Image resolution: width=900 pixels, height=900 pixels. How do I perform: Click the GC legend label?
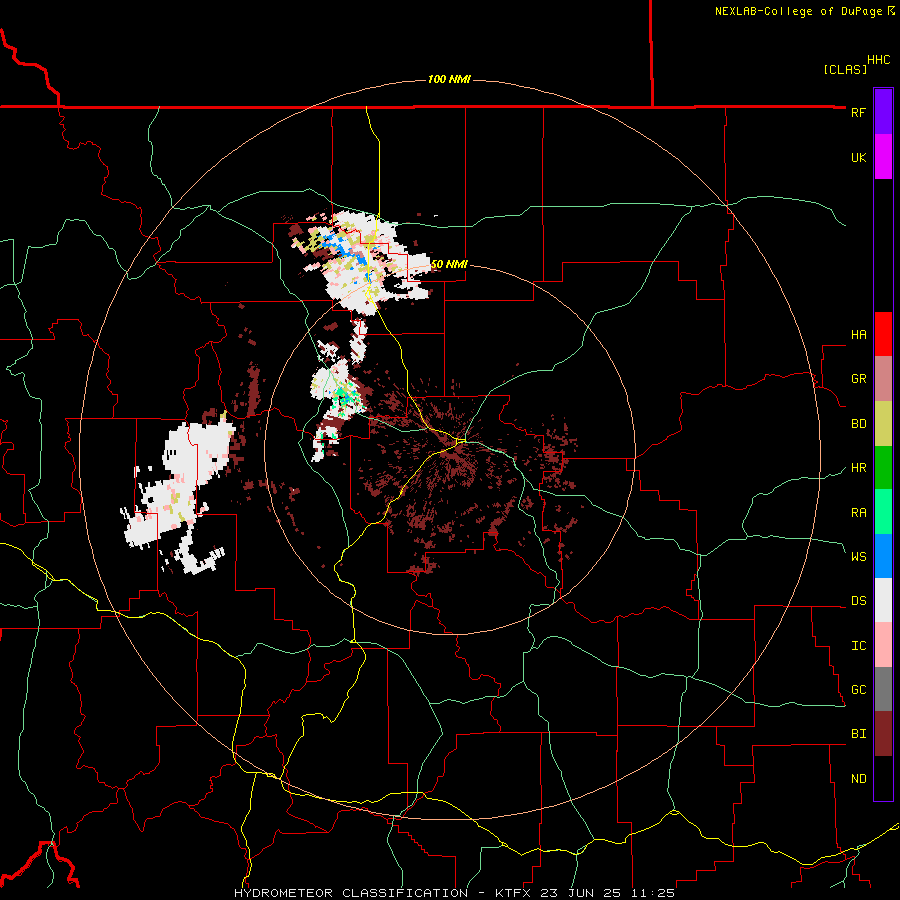click(858, 690)
